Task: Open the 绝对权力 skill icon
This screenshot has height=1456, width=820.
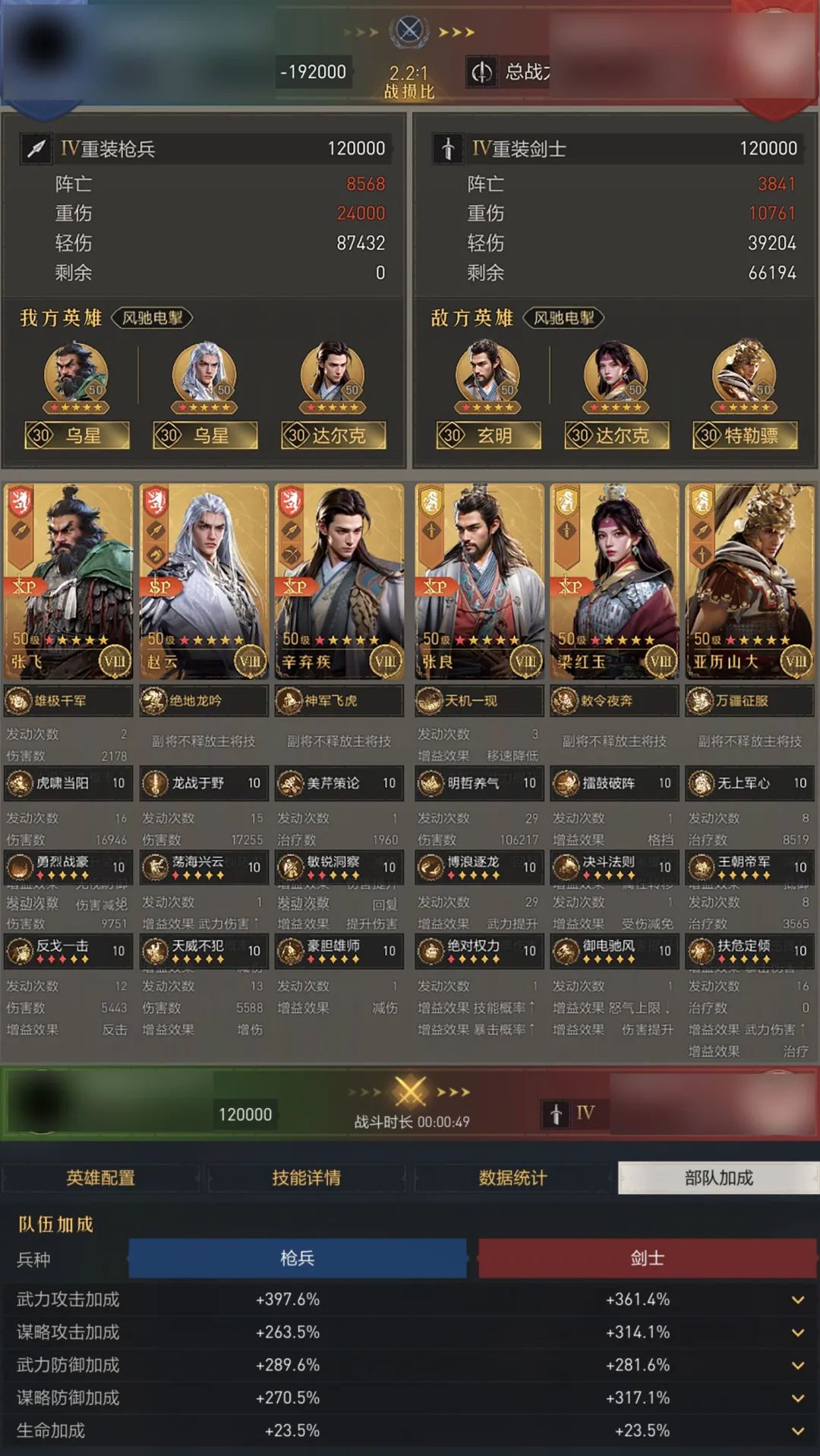Action: [x=430, y=951]
